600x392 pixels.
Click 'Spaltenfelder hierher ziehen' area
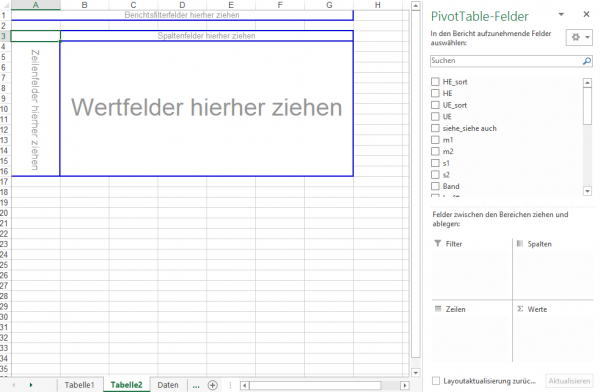click(207, 36)
